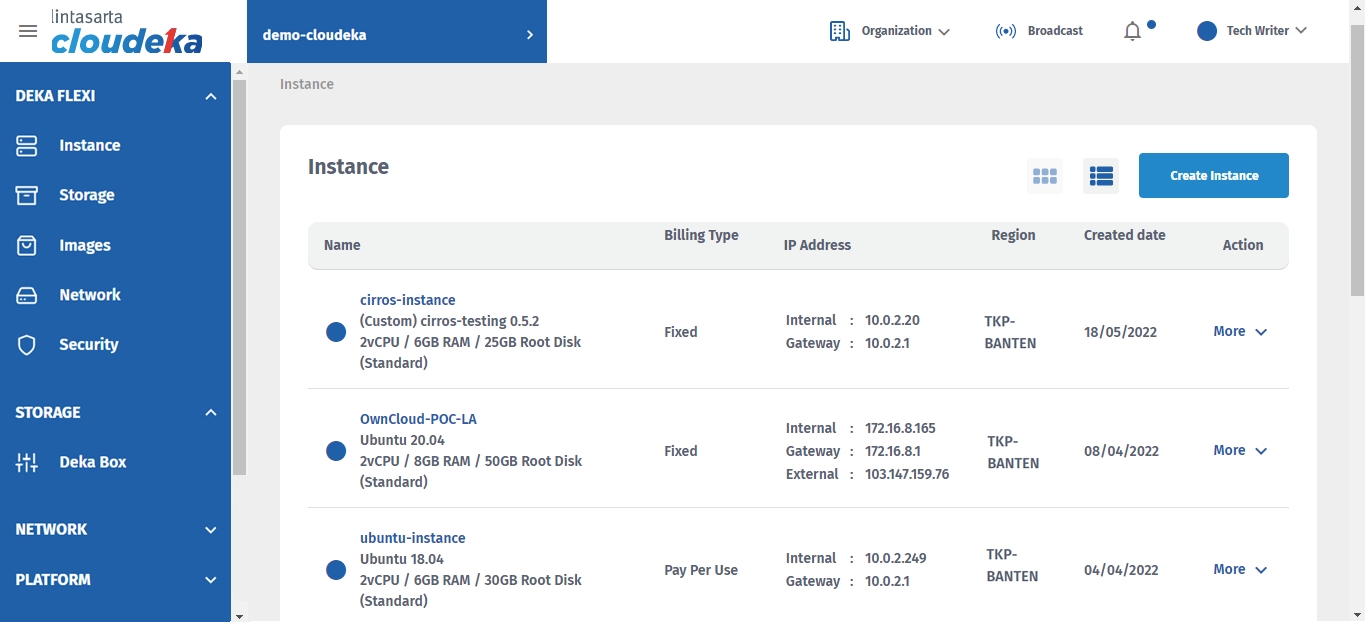
Task: Open Security in the sidebar
Action: [x=88, y=344]
